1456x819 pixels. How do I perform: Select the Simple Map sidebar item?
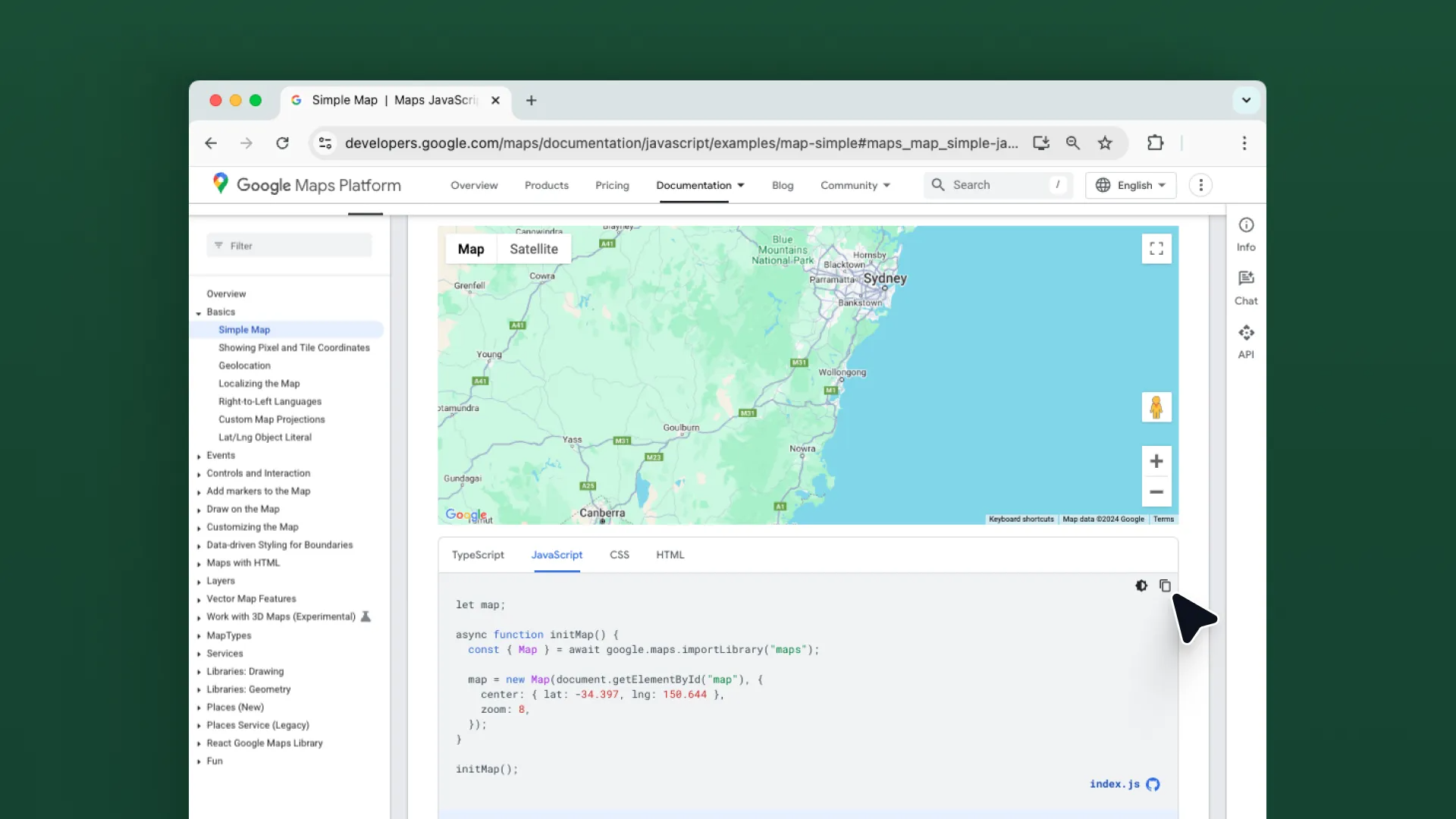287,330
